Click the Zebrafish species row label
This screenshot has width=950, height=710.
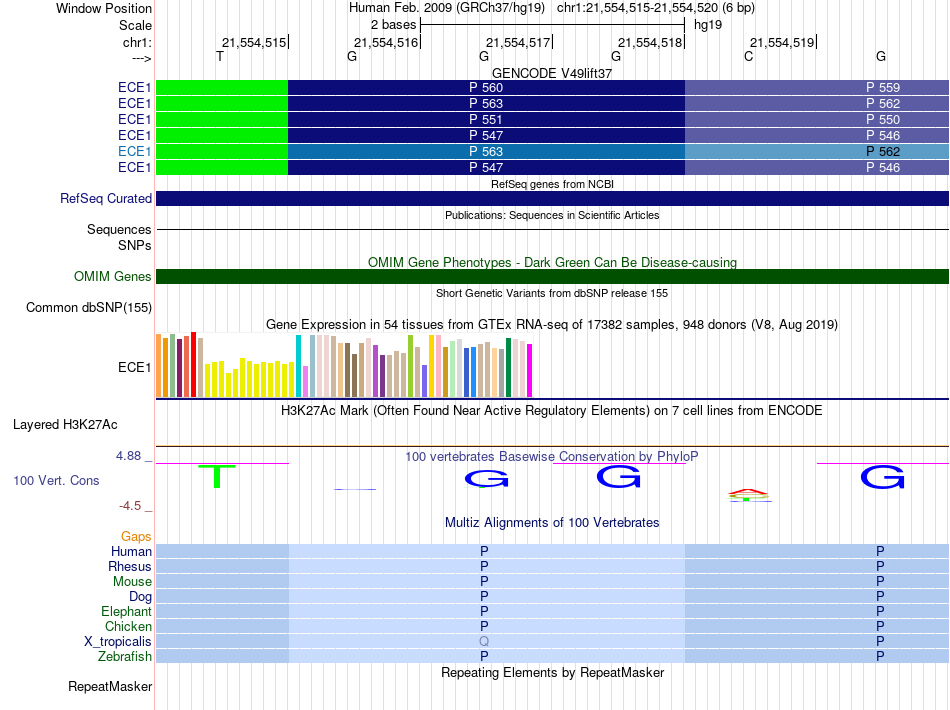point(125,657)
